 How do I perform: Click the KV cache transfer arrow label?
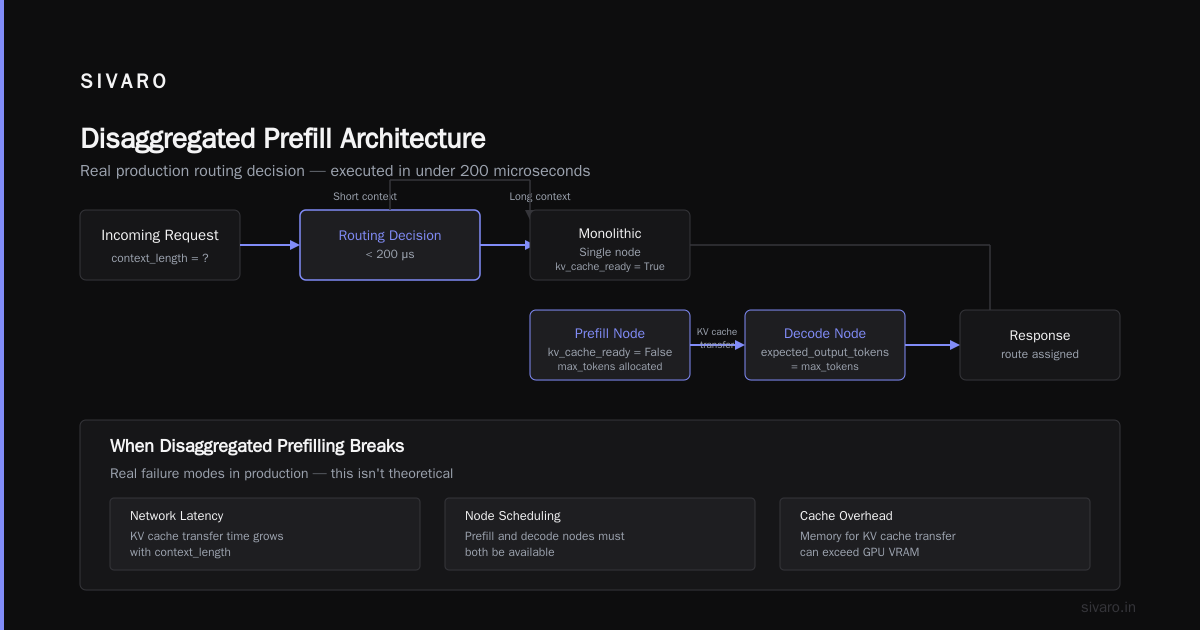tap(717, 338)
